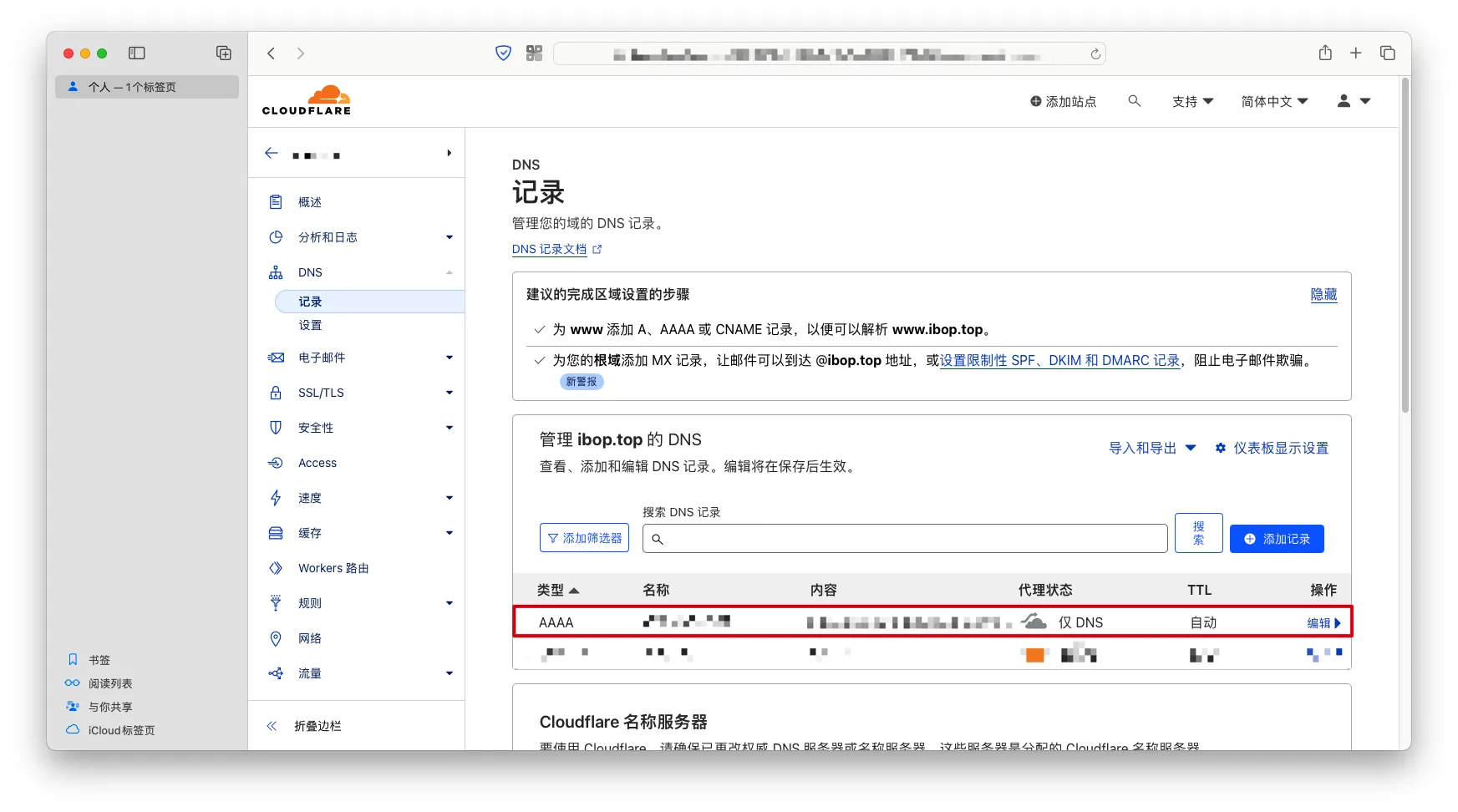
Task: Open the site switcher arrow in sidebar
Action: tap(450, 153)
